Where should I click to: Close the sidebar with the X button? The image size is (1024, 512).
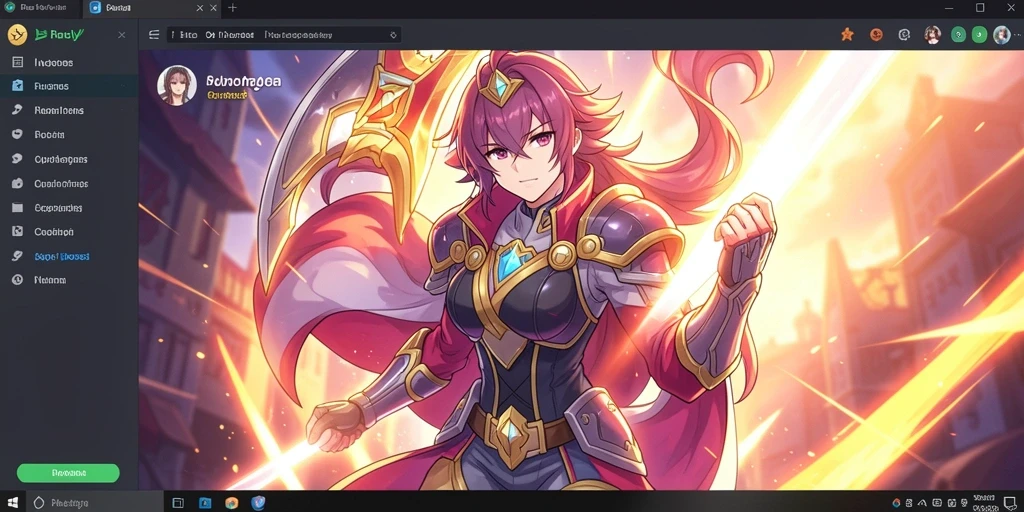pos(121,35)
